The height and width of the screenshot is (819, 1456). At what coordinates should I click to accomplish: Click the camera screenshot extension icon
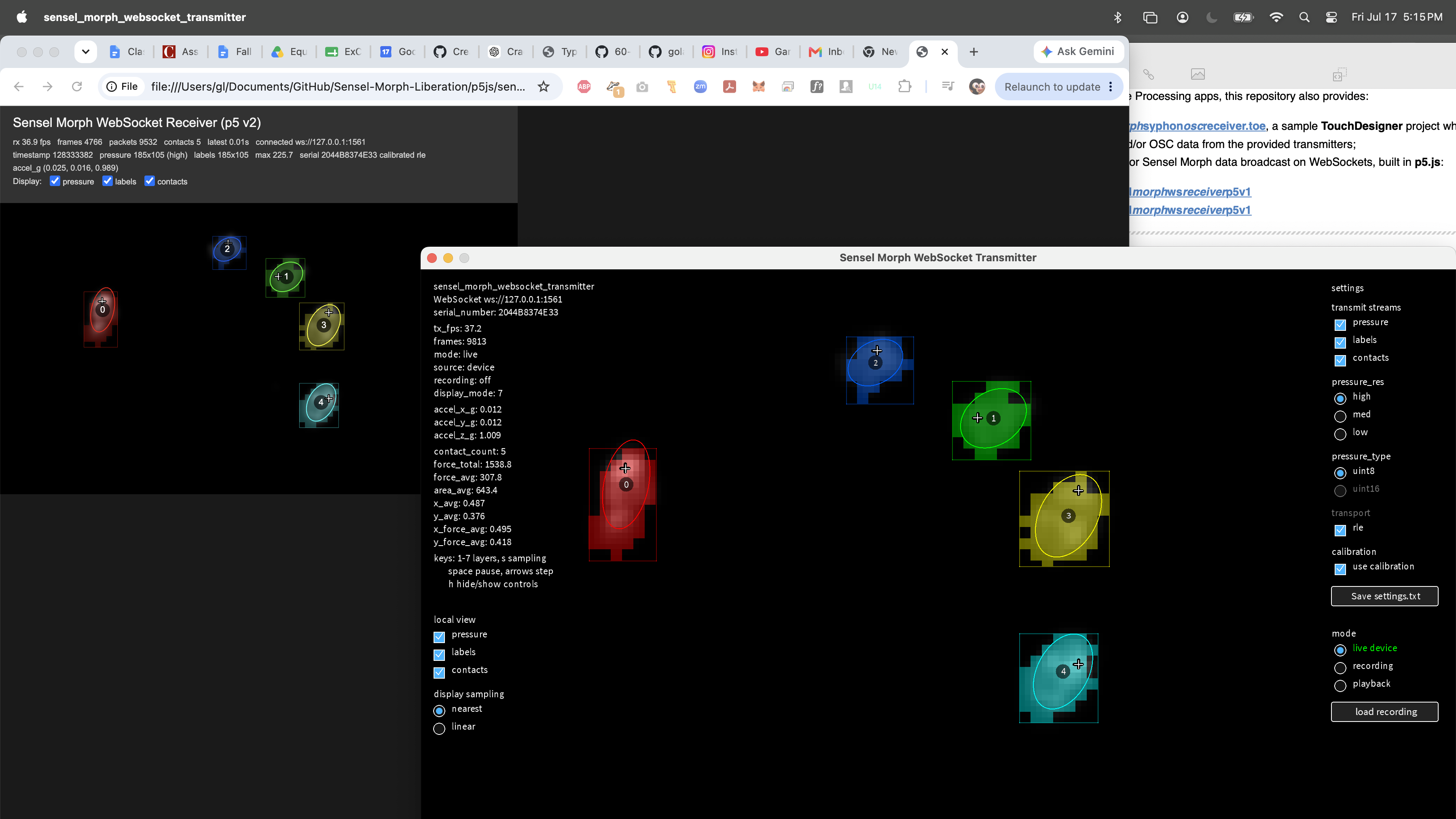pyautogui.click(x=642, y=87)
